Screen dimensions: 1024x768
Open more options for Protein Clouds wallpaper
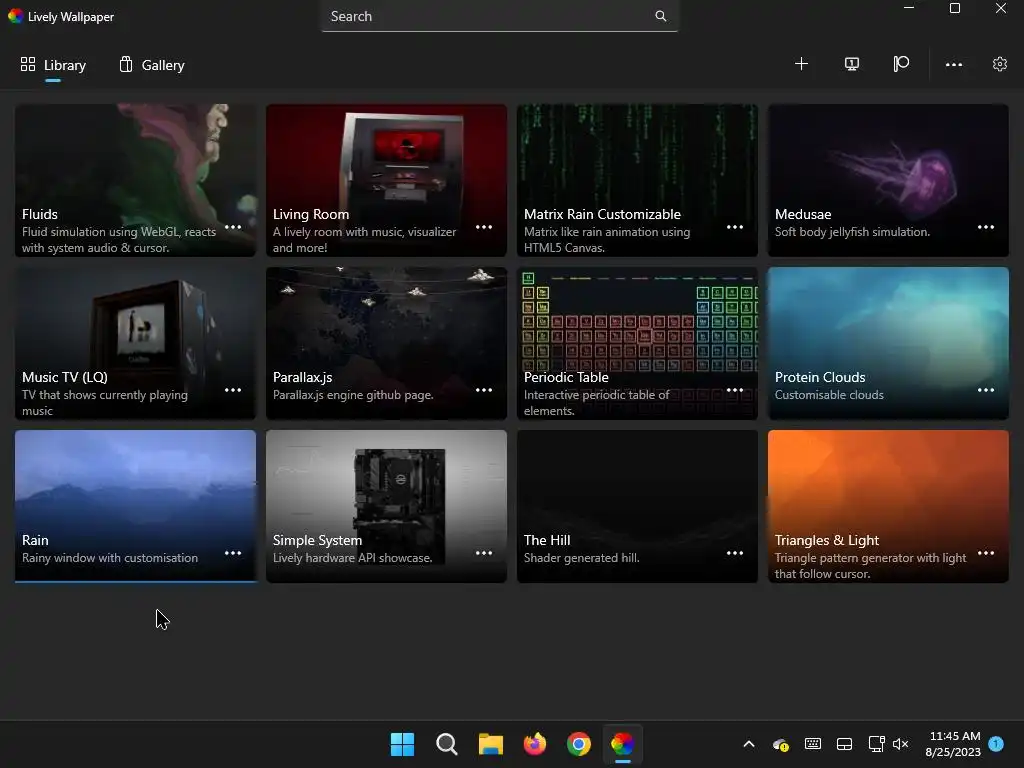pyautogui.click(x=985, y=390)
